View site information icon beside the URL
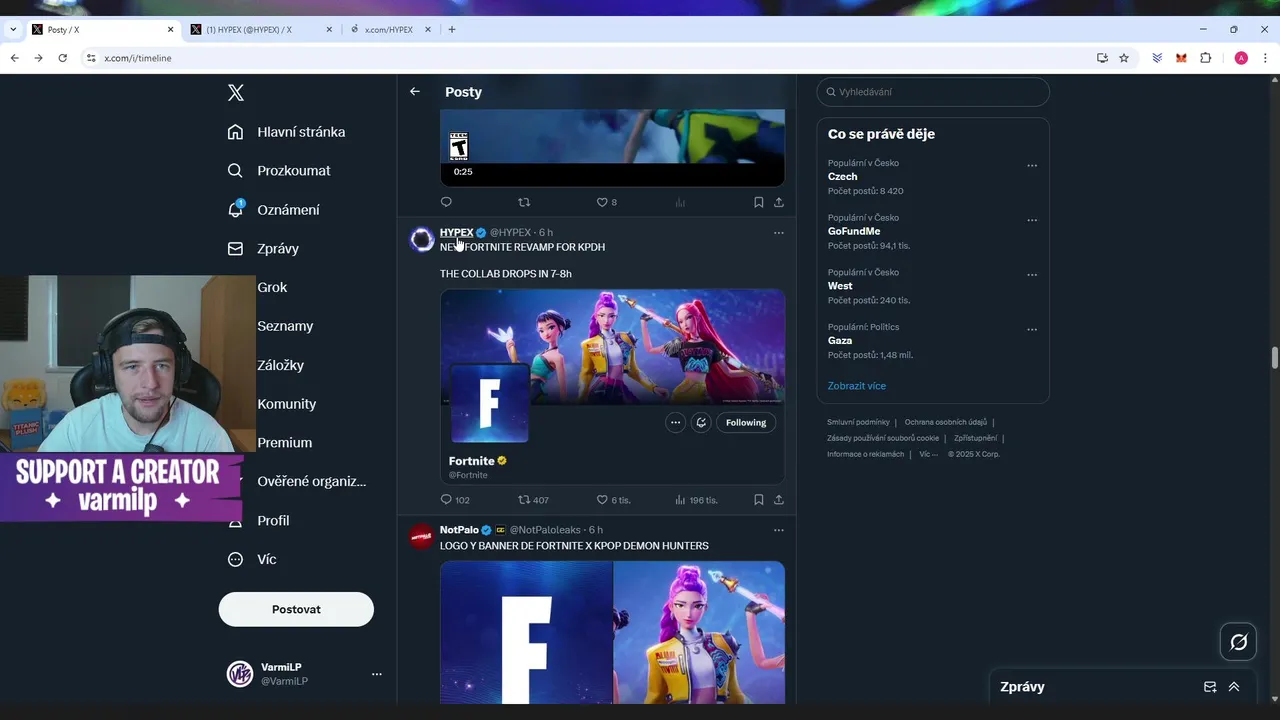 point(91,58)
